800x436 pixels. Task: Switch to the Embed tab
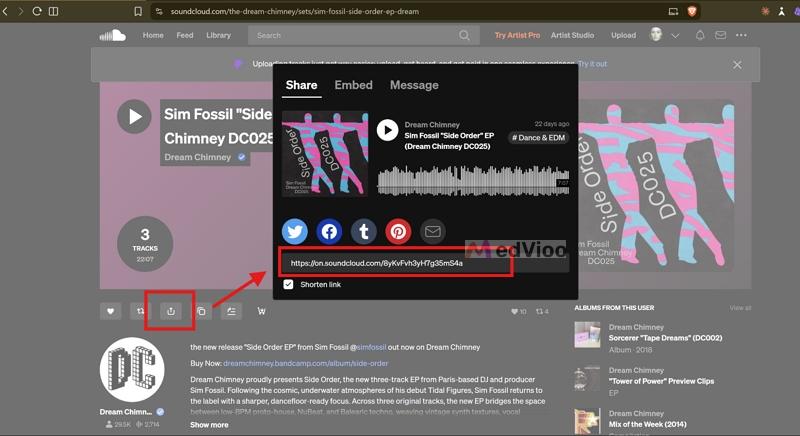354,85
